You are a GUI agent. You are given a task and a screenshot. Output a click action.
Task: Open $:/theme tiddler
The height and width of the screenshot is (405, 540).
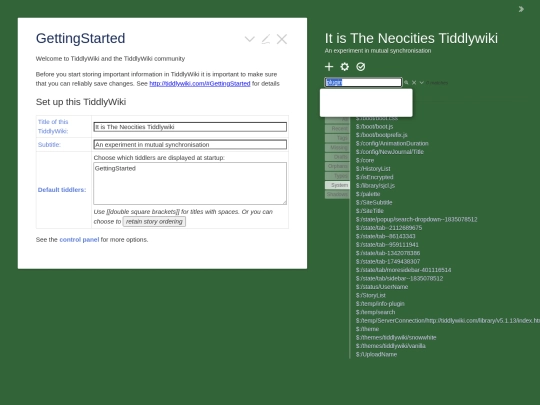click(x=367, y=329)
